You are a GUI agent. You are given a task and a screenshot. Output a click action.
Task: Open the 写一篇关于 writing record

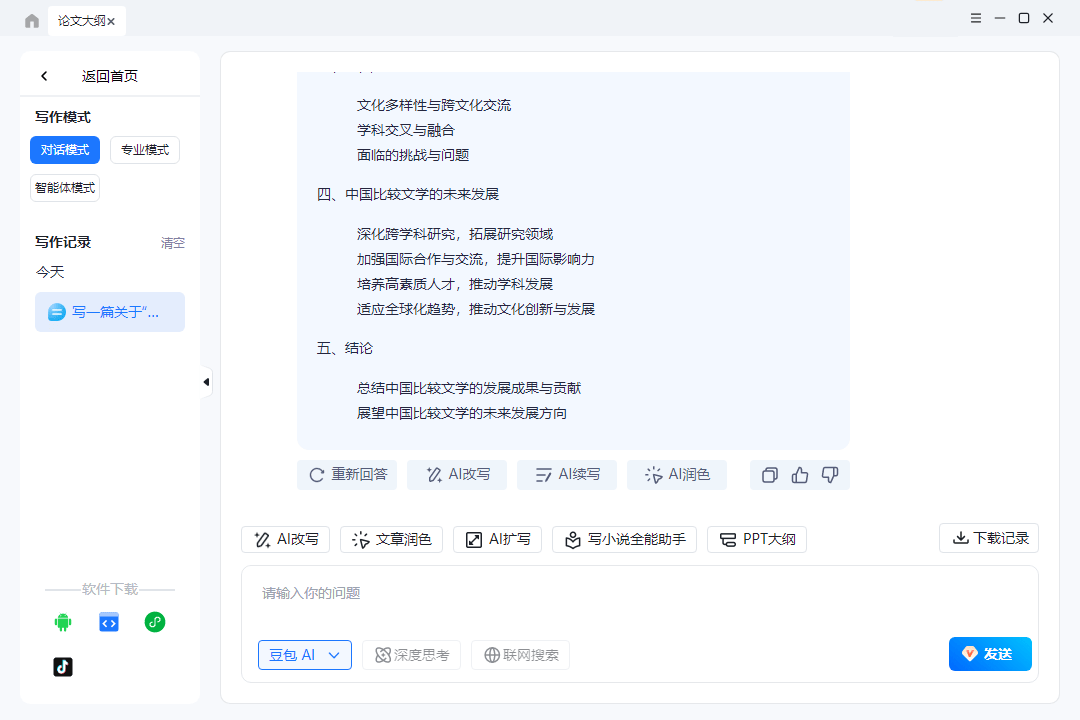click(110, 312)
